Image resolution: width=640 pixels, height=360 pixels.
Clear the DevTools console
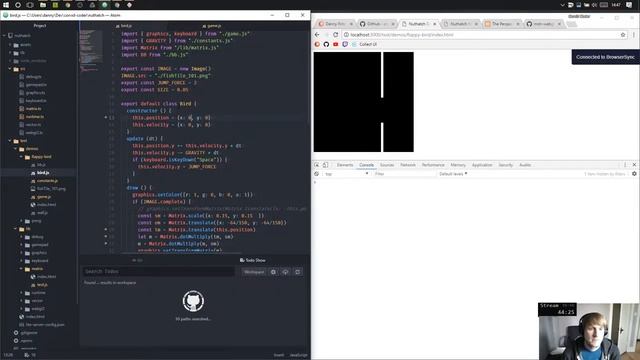click(316, 174)
